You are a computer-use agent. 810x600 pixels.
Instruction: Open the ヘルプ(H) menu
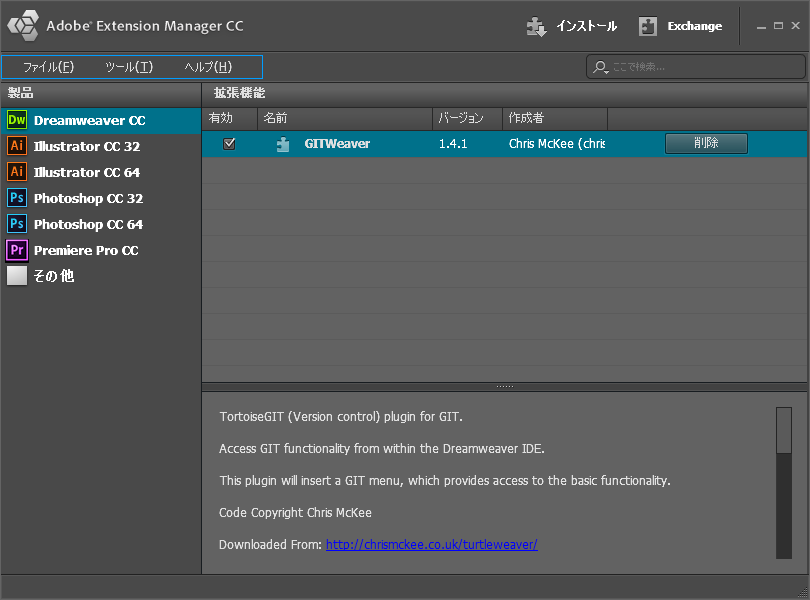(x=208, y=67)
